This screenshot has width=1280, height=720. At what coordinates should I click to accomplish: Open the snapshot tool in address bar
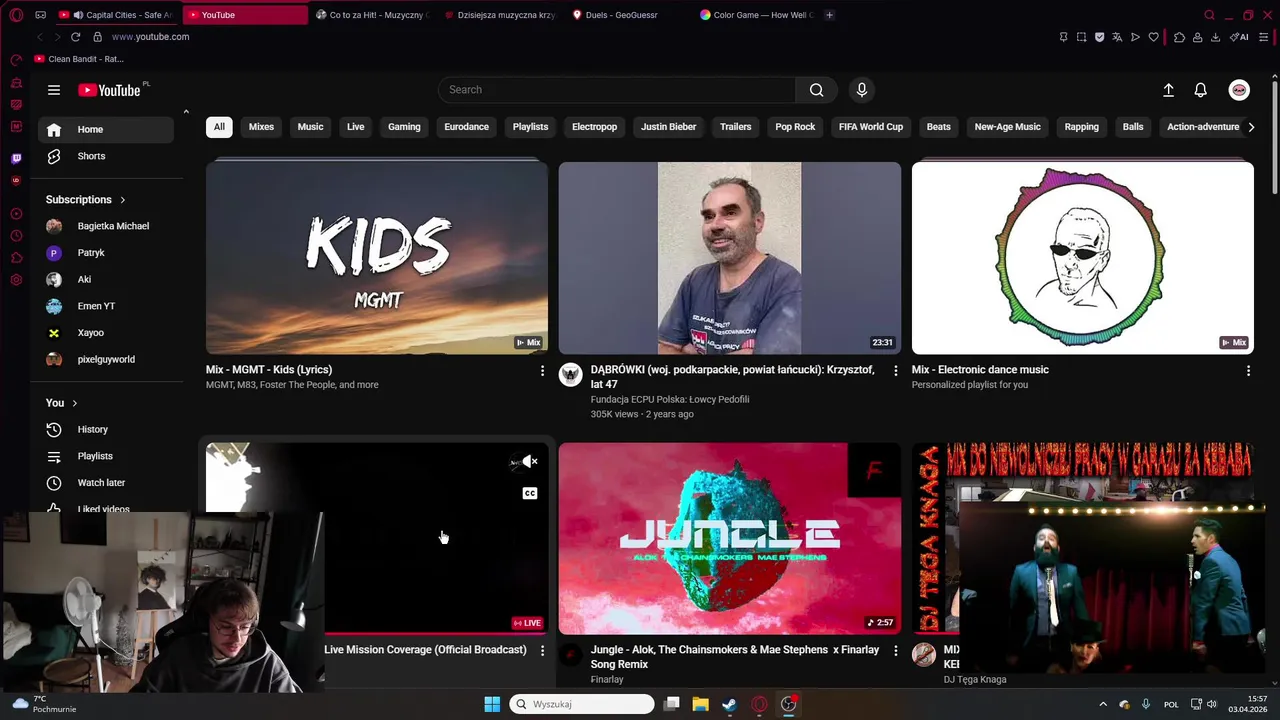1081,37
